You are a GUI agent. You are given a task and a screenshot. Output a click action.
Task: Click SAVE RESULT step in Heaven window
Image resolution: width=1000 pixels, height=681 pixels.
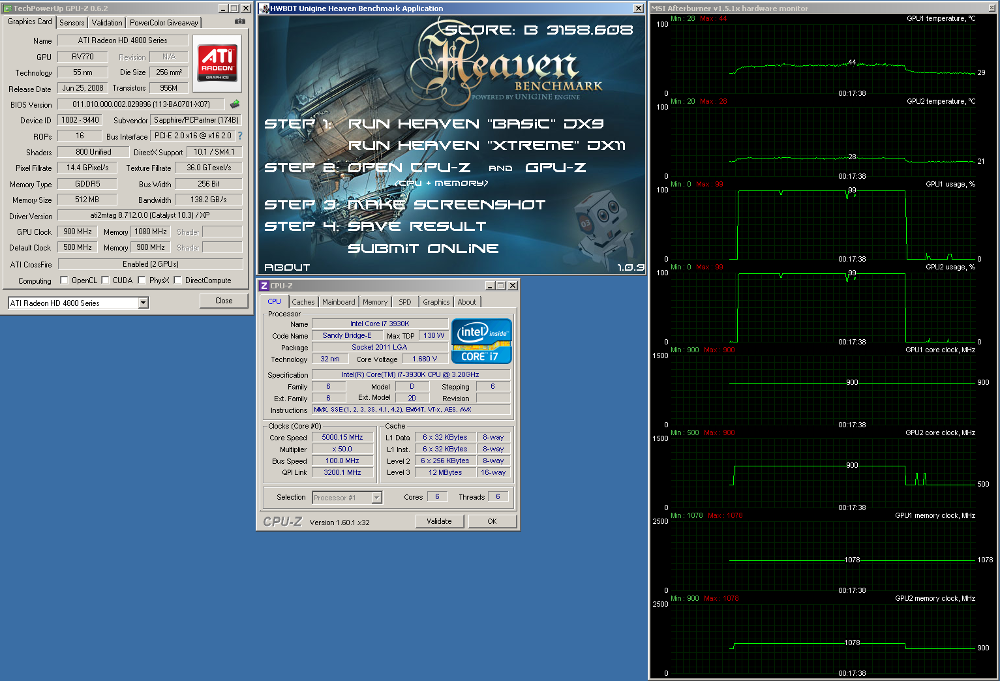point(417,226)
